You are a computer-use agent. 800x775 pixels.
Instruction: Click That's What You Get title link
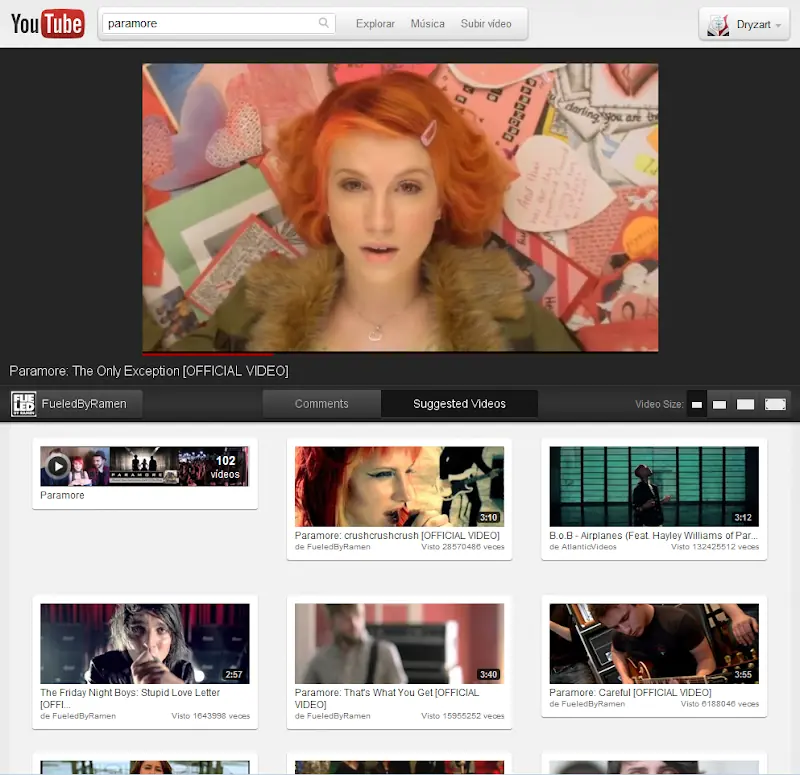point(387,698)
